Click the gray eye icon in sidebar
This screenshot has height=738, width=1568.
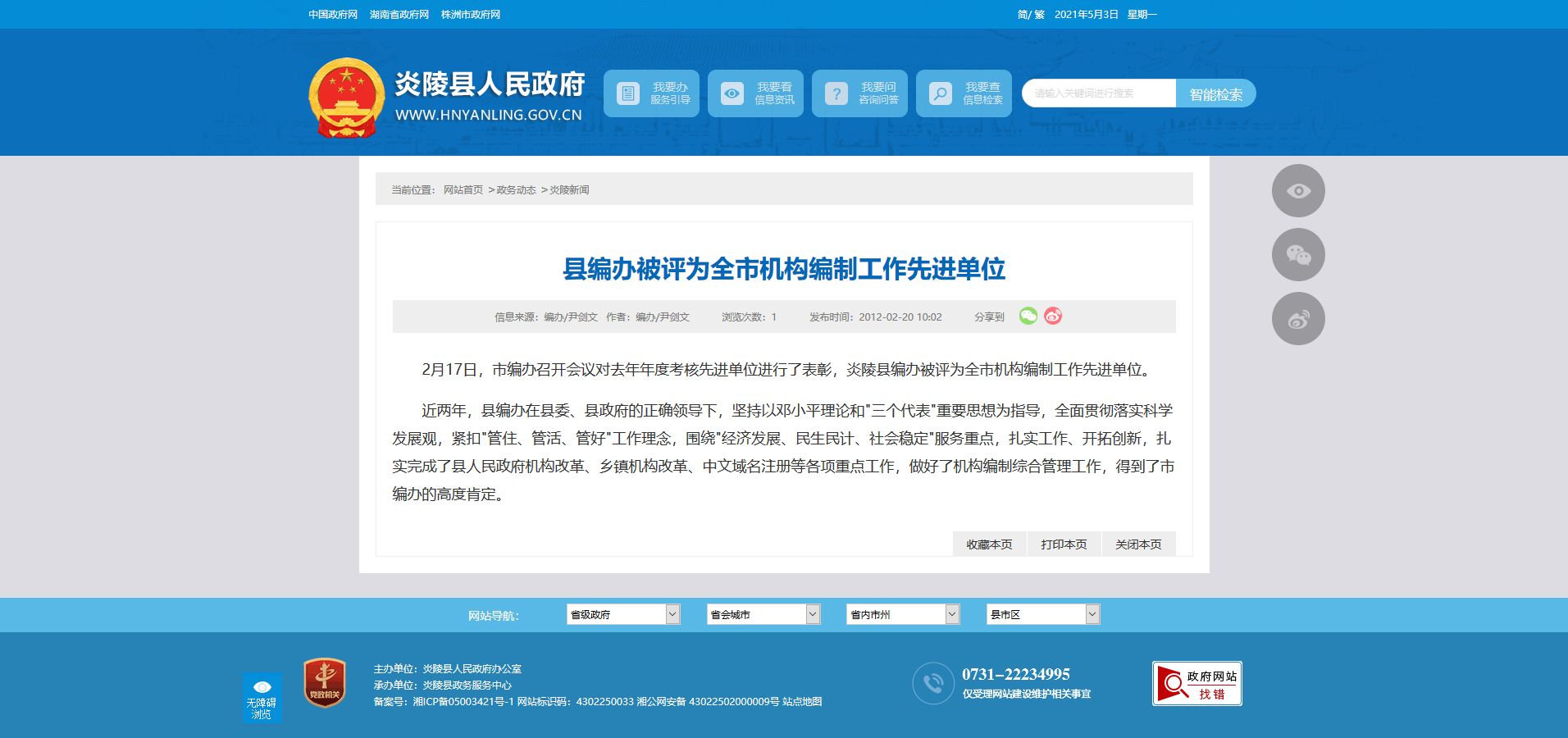pyautogui.click(x=1298, y=191)
